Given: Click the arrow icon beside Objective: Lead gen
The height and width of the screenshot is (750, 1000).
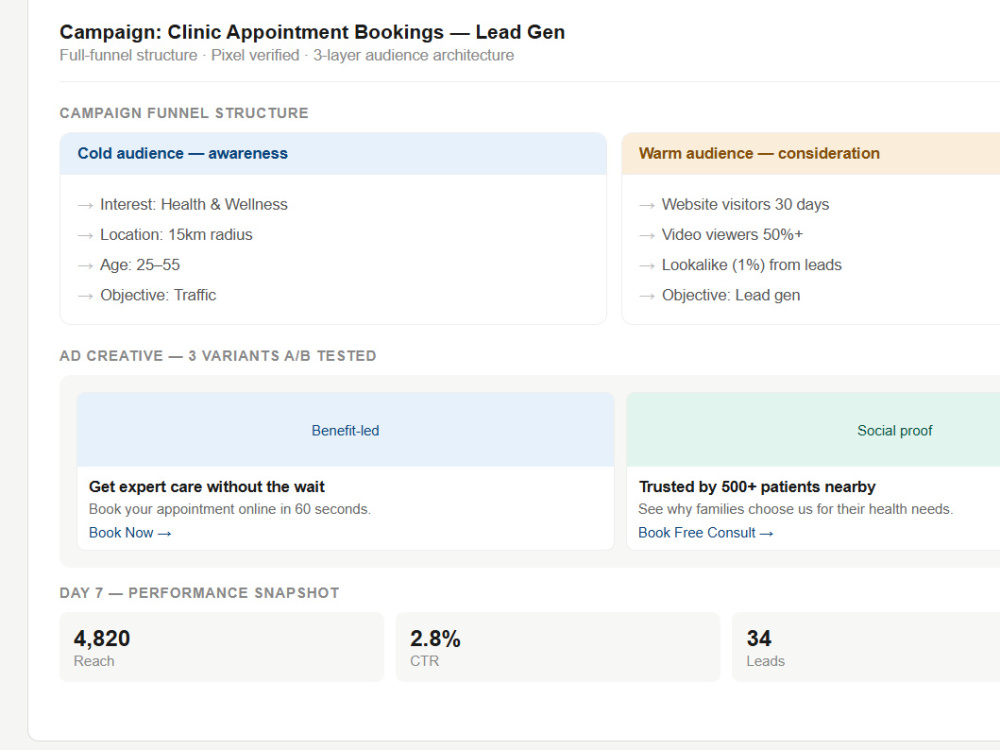Looking at the screenshot, I should point(647,296).
